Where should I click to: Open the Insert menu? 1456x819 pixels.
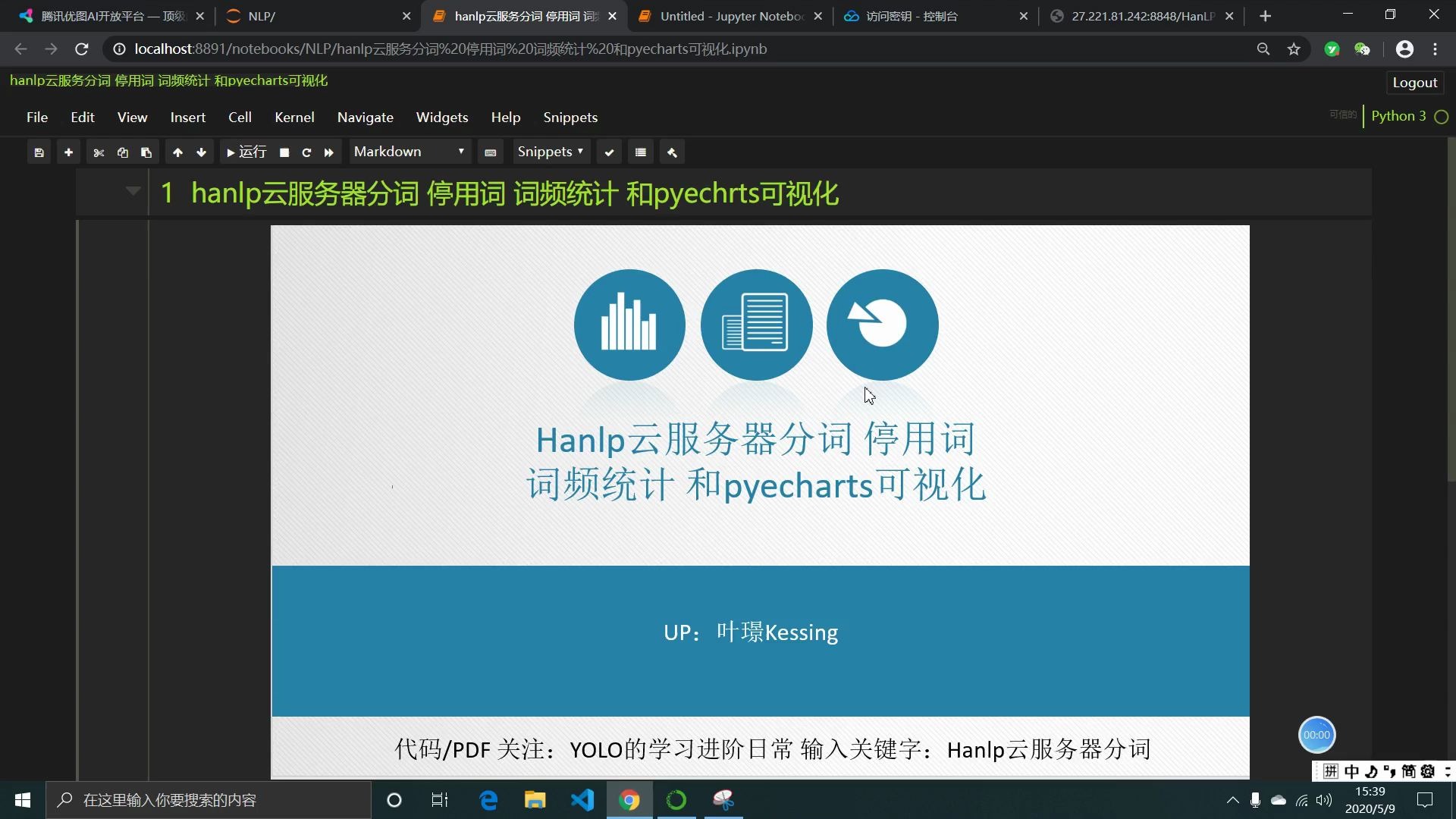click(188, 118)
